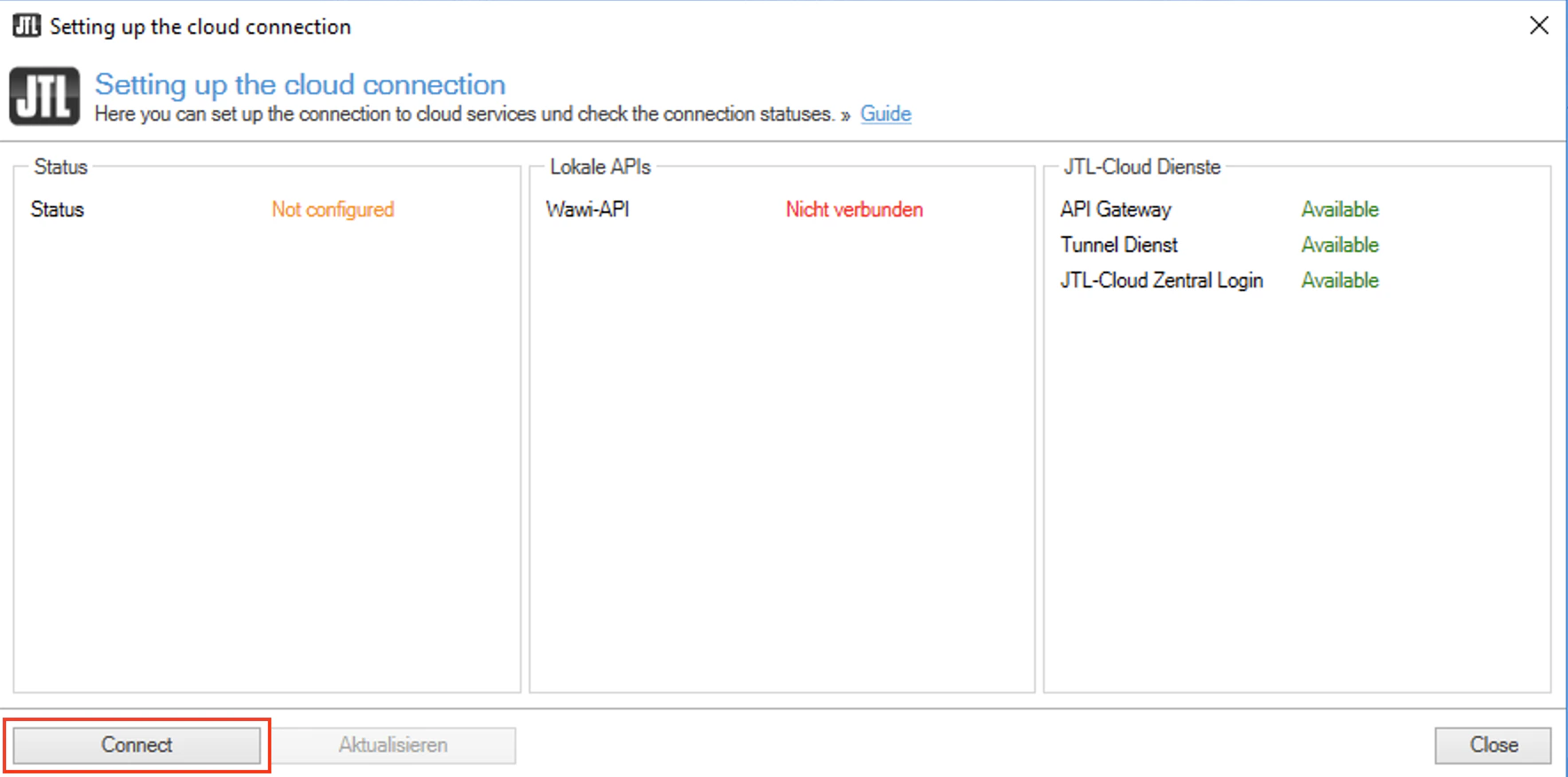Open the Guide link
Screen dimensions: 1568x777
pos(885,114)
